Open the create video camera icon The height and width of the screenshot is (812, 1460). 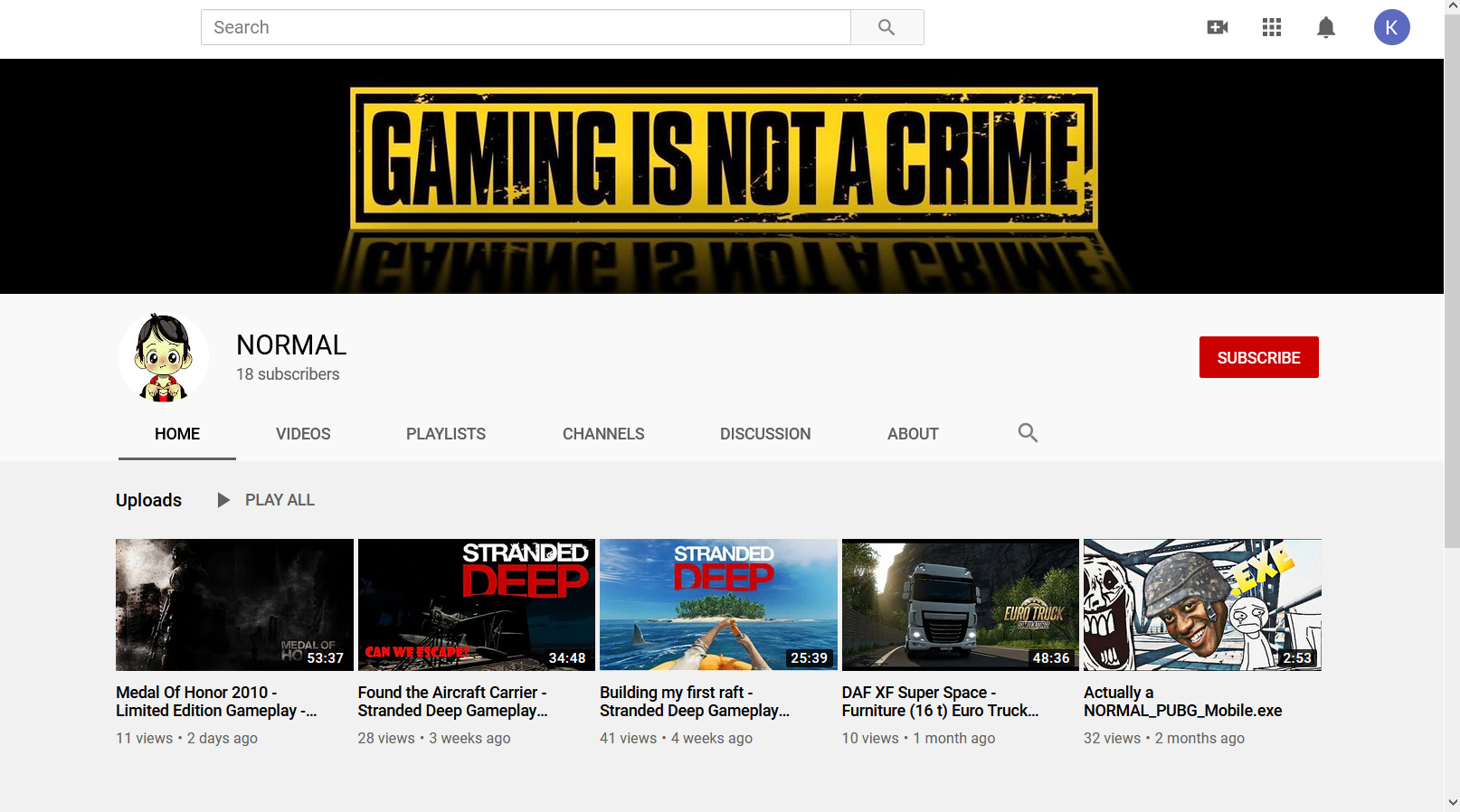tap(1218, 27)
